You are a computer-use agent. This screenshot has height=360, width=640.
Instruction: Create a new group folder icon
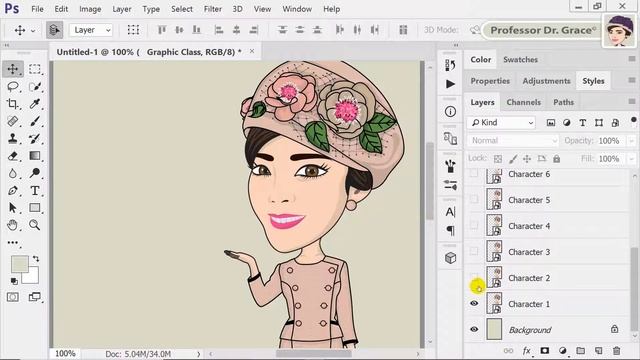click(580, 351)
